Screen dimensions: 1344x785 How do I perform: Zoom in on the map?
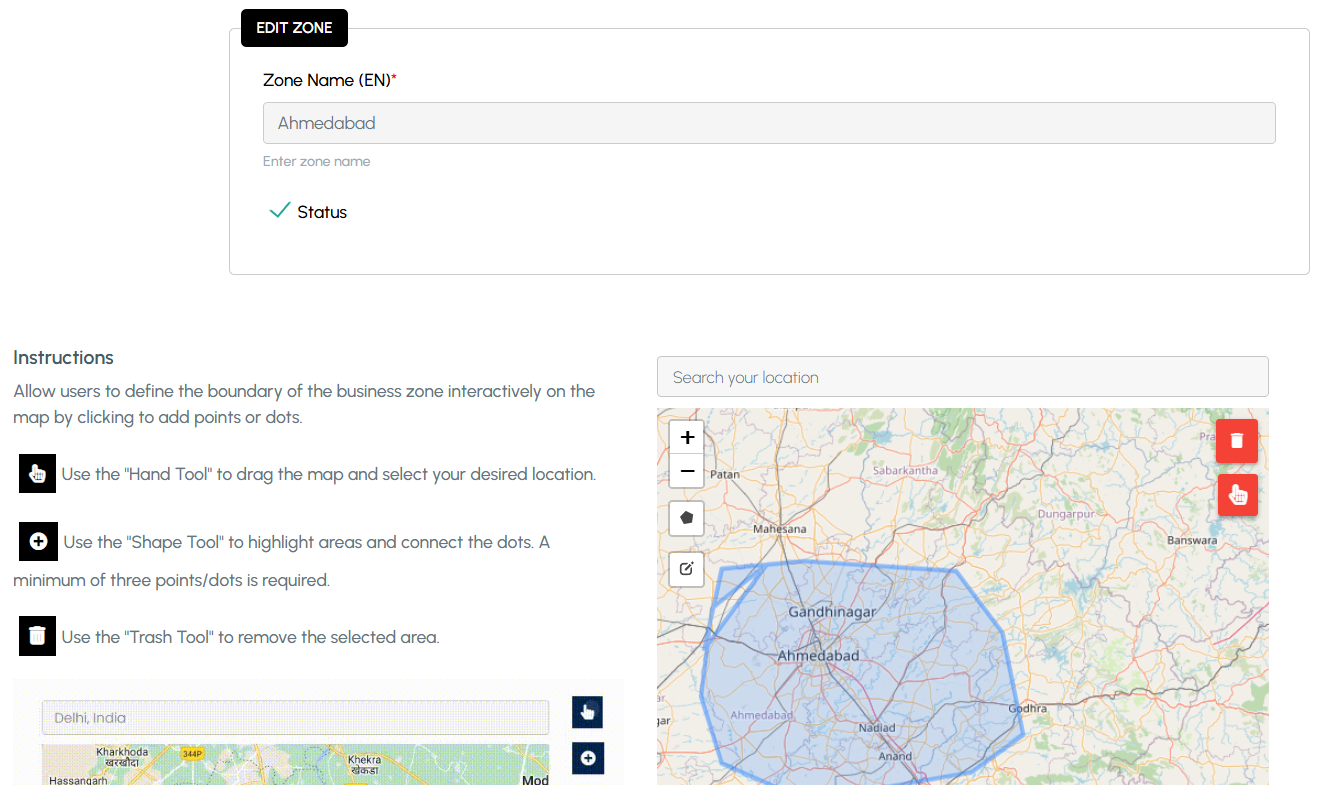[x=687, y=437]
